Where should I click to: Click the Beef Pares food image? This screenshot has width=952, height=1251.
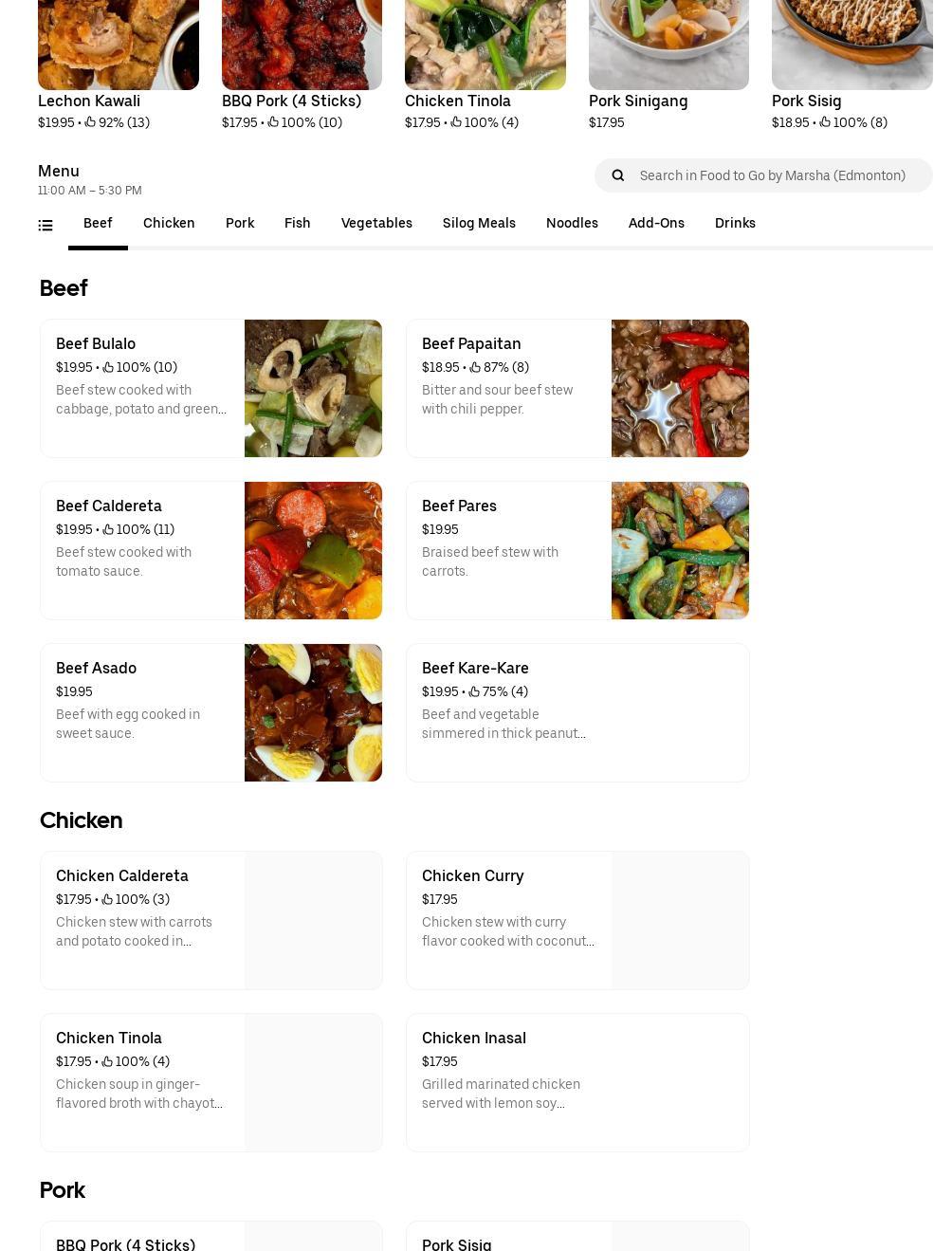(x=680, y=550)
